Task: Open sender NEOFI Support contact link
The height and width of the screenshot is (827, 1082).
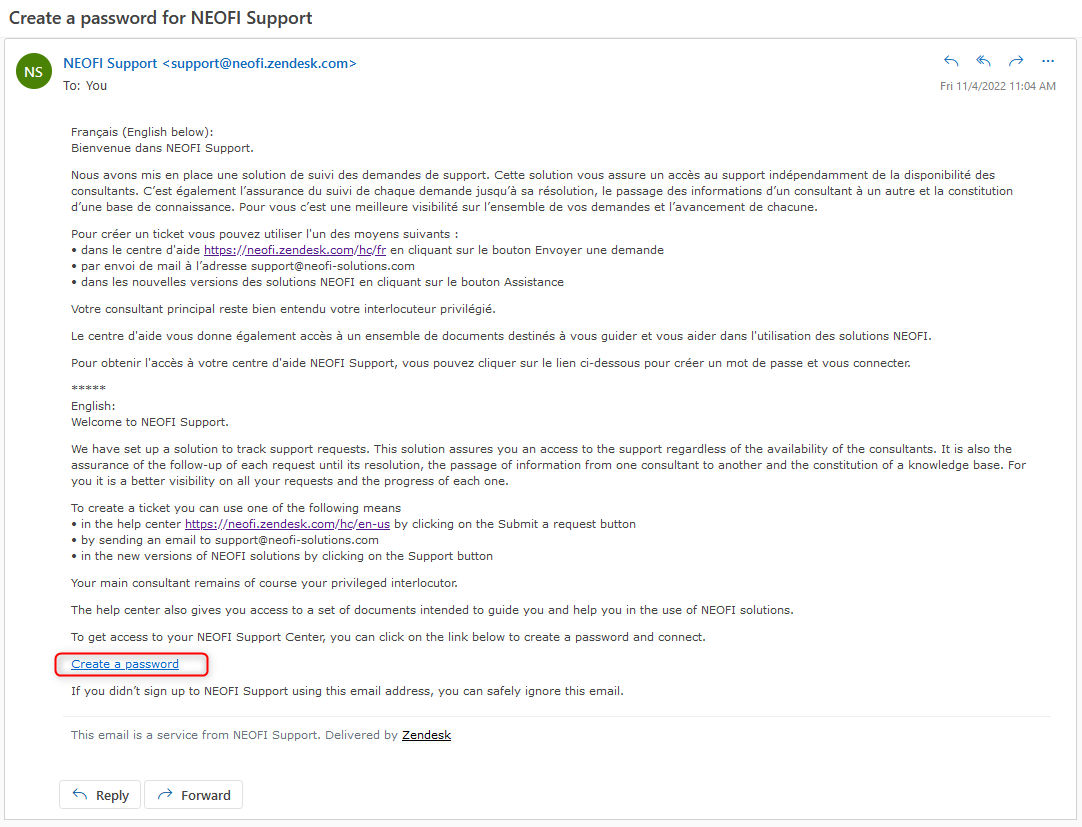Action: pos(210,64)
